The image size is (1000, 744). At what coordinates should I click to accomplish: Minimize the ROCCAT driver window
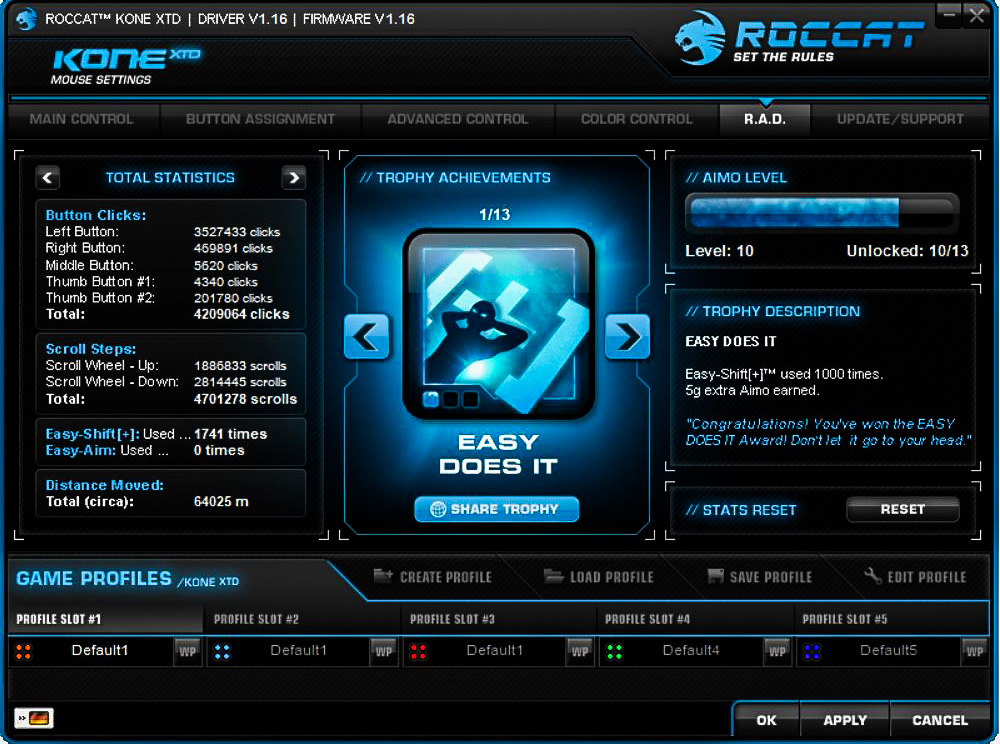click(x=950, y=15)
